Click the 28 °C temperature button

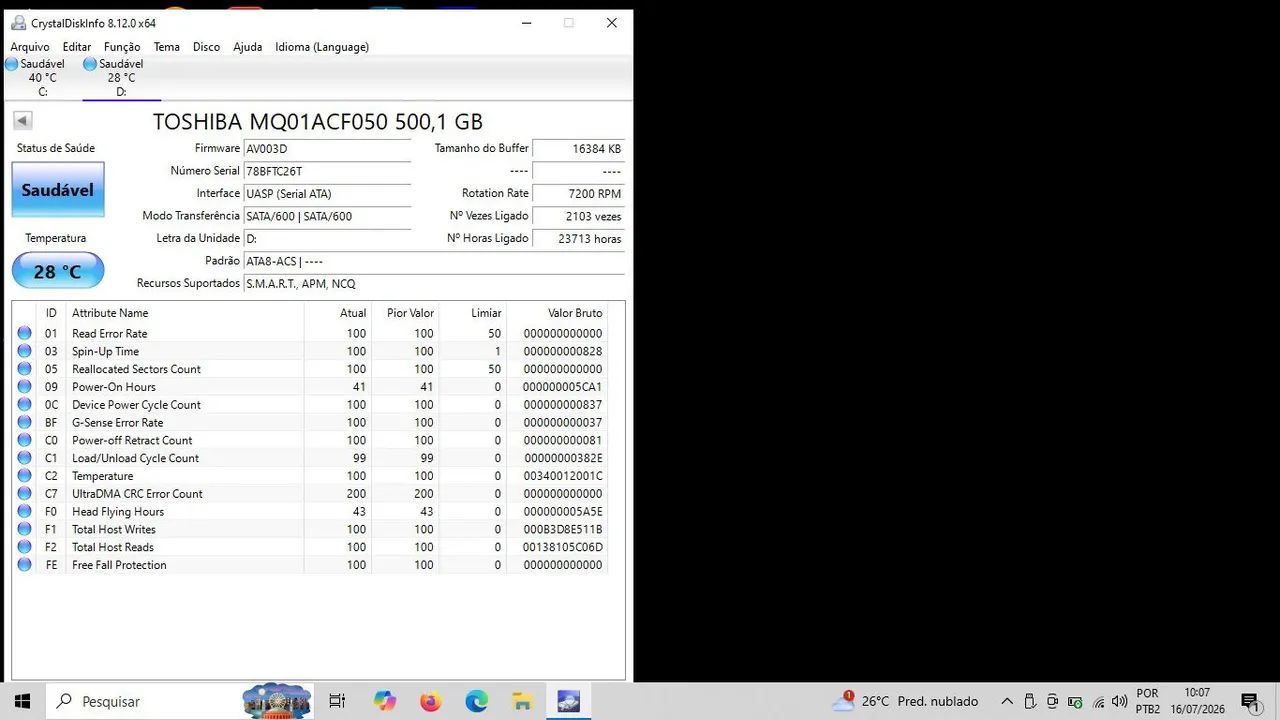58,271
